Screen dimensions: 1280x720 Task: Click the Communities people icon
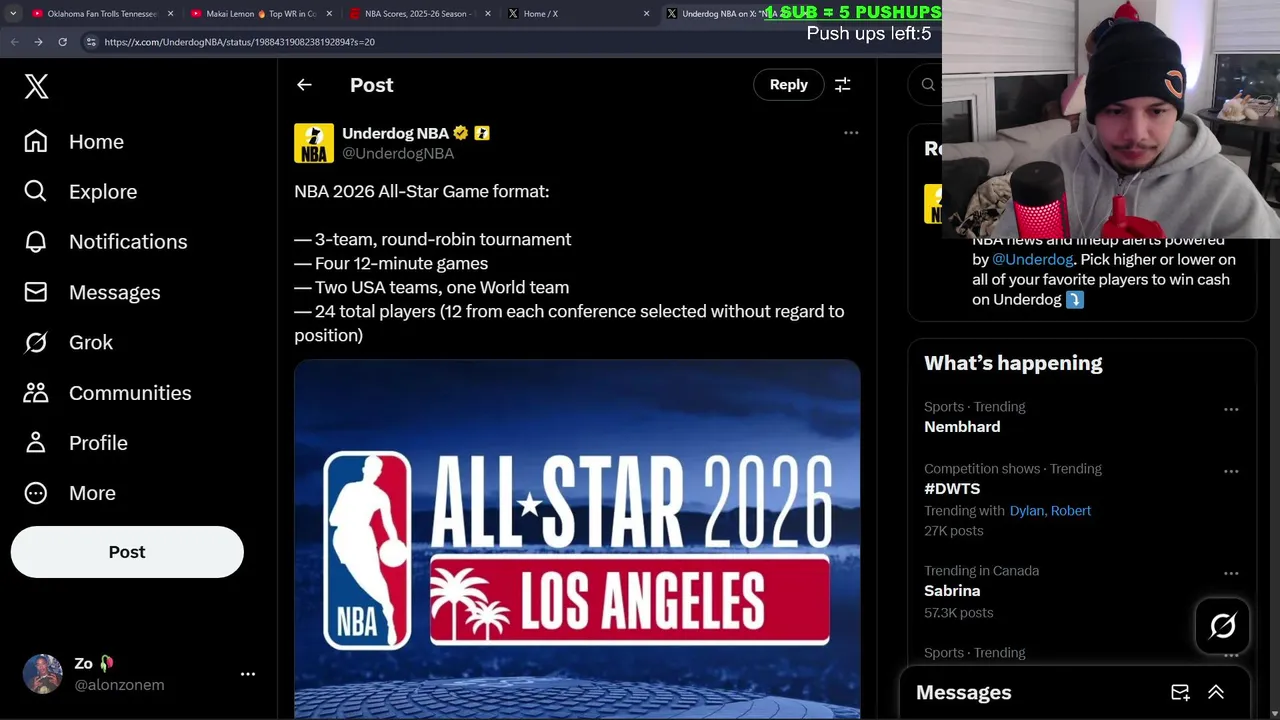click(36, 393)
